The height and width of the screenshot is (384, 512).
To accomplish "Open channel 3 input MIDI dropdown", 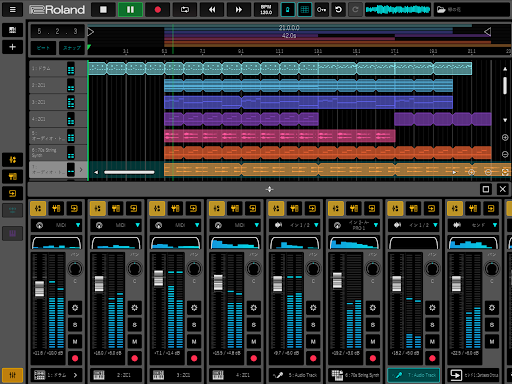I will tap(175, 225).
